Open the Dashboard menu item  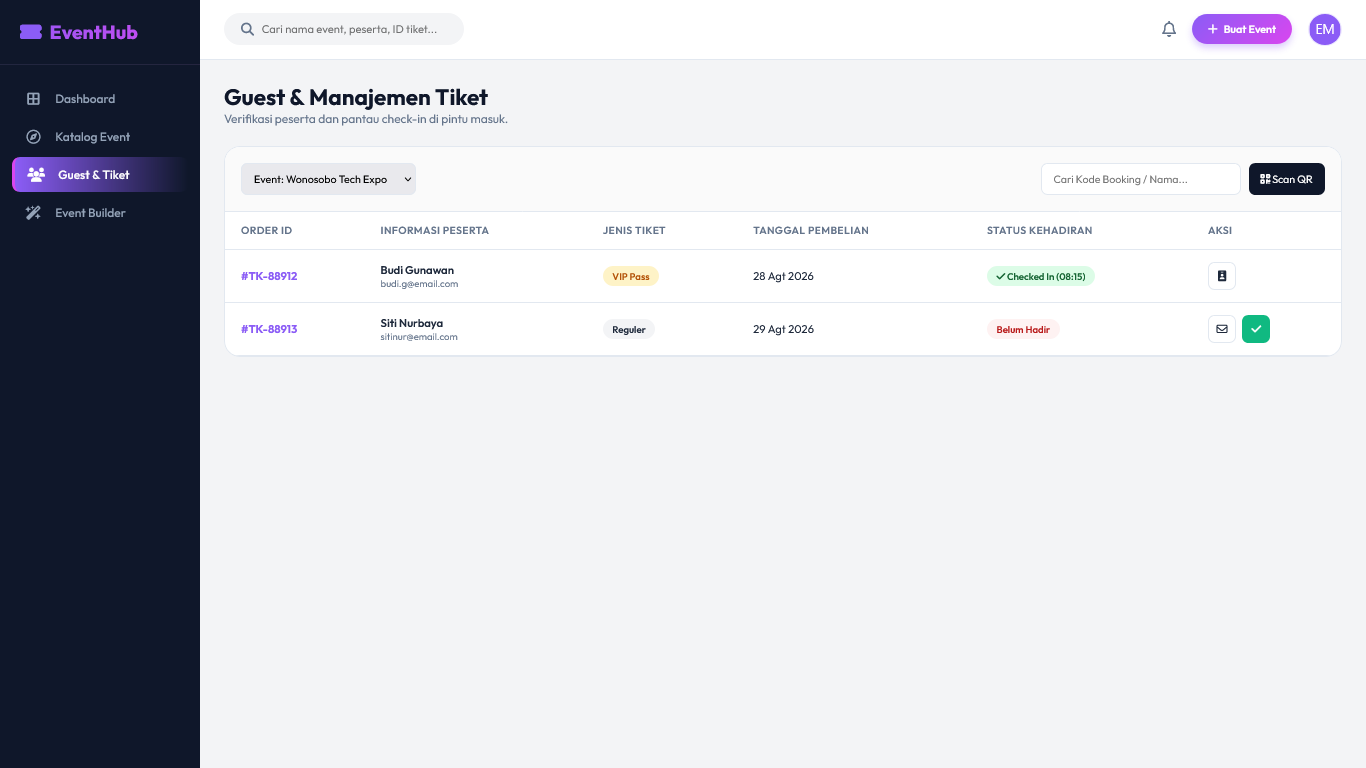[100, 99]
